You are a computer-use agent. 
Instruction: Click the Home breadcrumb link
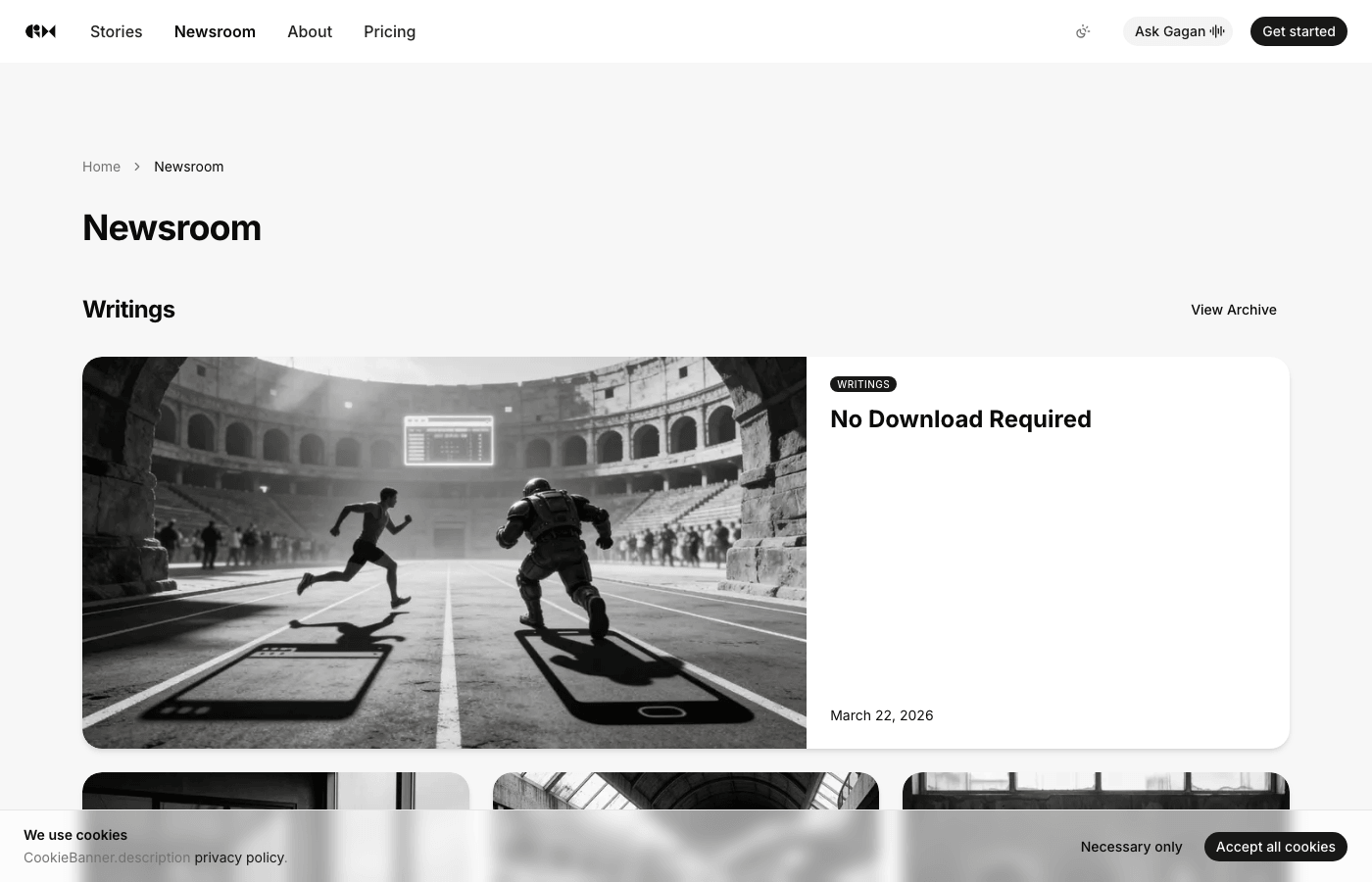tap(101, 167)
